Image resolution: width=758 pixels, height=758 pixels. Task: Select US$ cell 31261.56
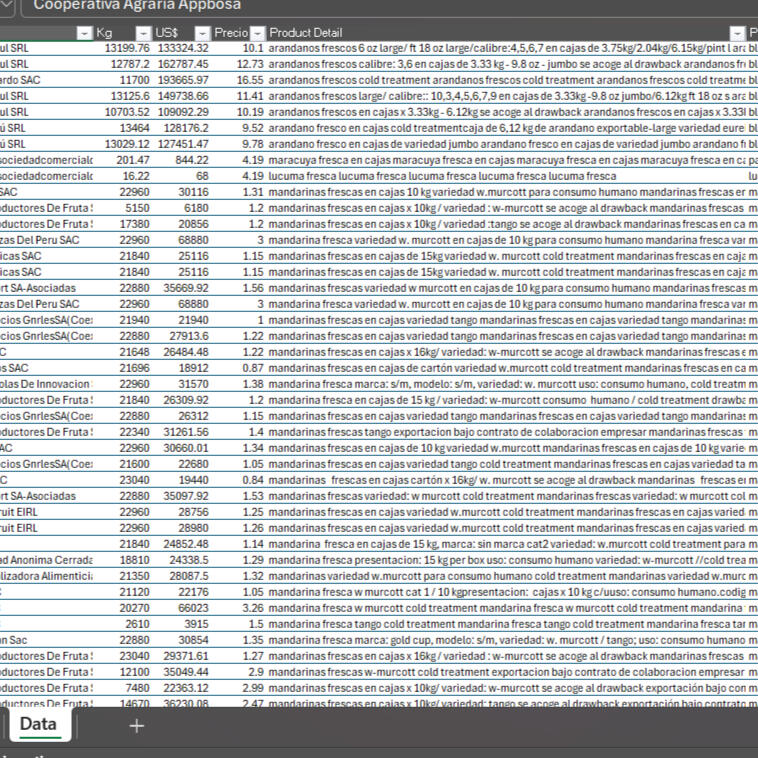181,432
